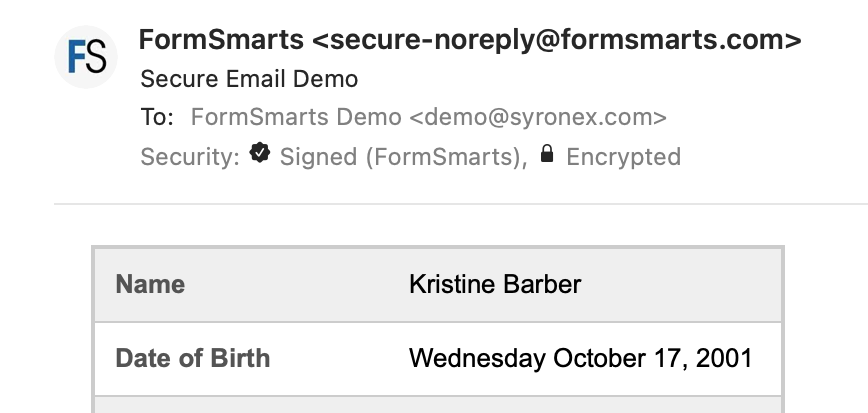The height and width of the screenshot is (413, 868).
Task: Click the Security: field label
Action: click(x=190, y=157)
